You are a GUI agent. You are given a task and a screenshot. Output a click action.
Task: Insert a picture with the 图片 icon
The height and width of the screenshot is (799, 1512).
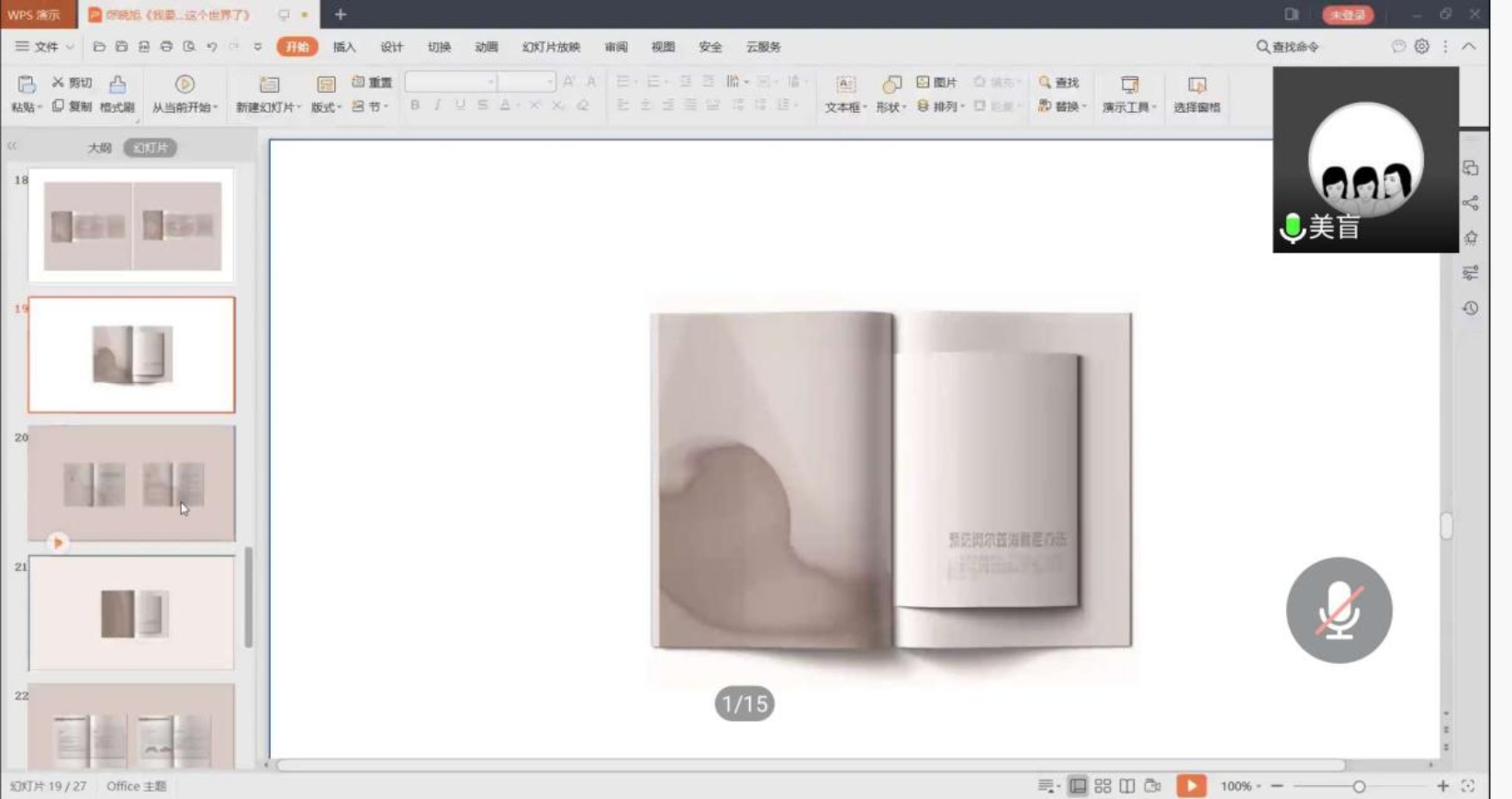pyautogui.click(x=924, y=83)
